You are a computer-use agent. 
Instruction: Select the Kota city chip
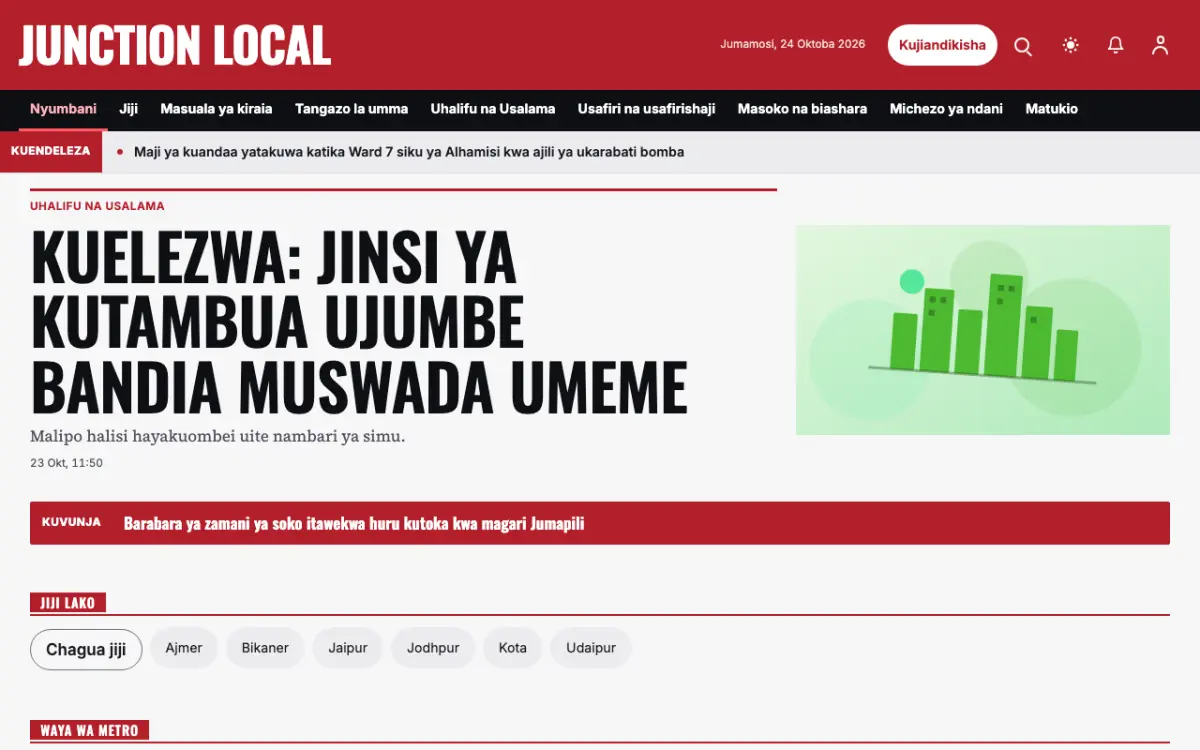click(513, 648)
